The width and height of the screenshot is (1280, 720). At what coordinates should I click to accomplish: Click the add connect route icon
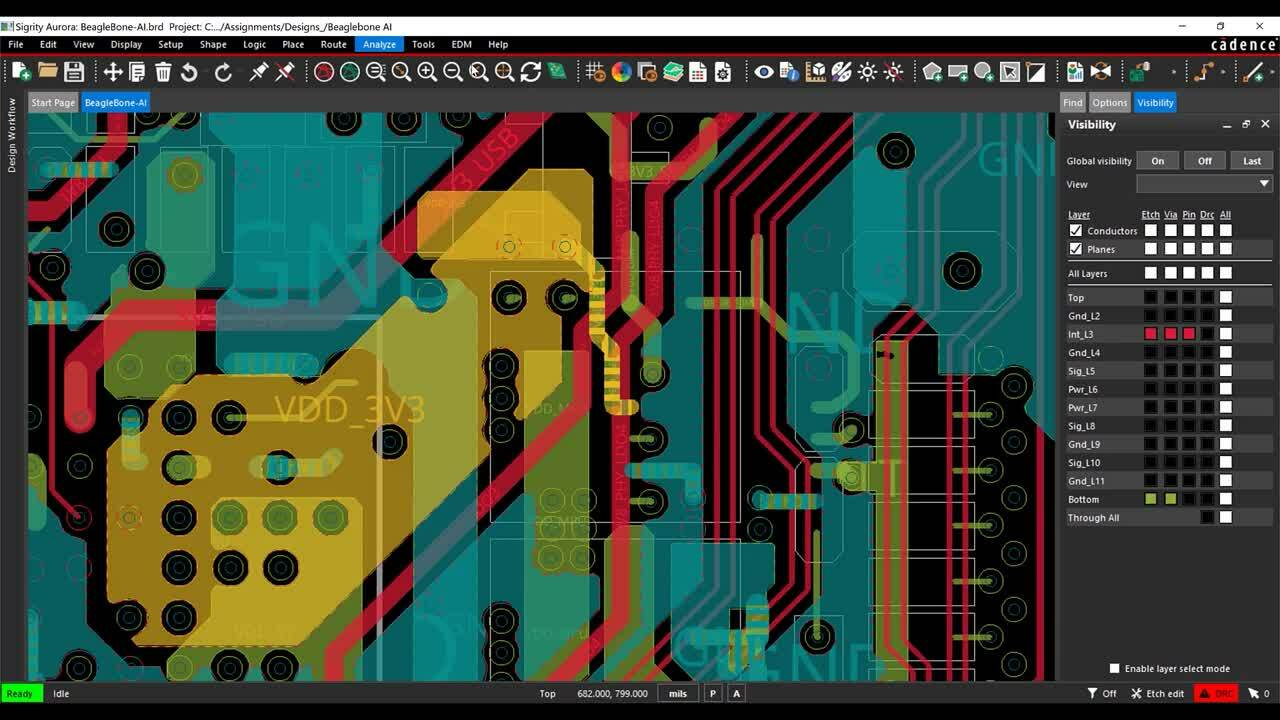1204,71
